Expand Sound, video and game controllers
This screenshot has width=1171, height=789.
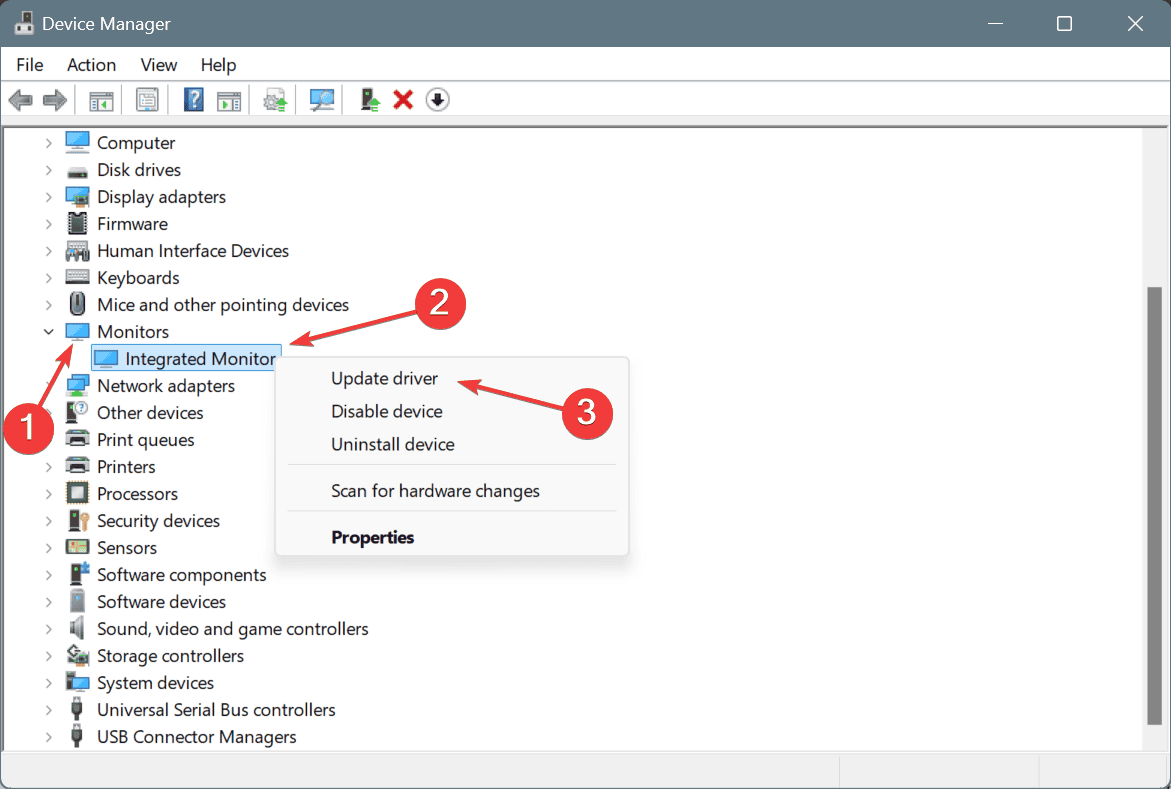pos(49,629)
